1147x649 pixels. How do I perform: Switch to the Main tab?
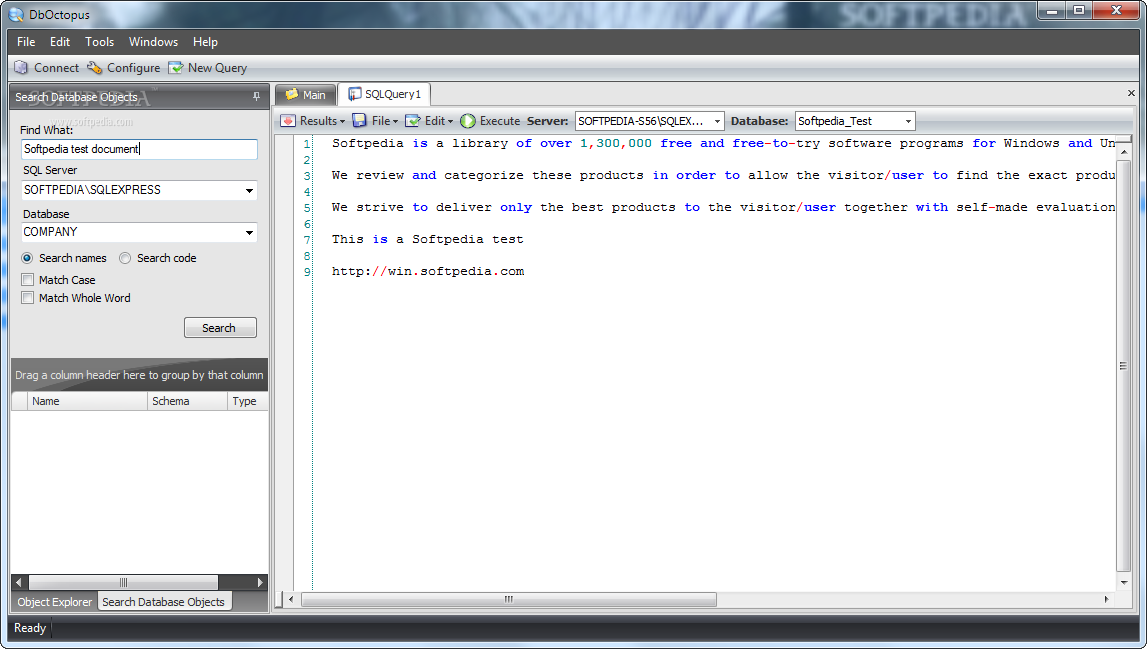[x=306, y=94]
